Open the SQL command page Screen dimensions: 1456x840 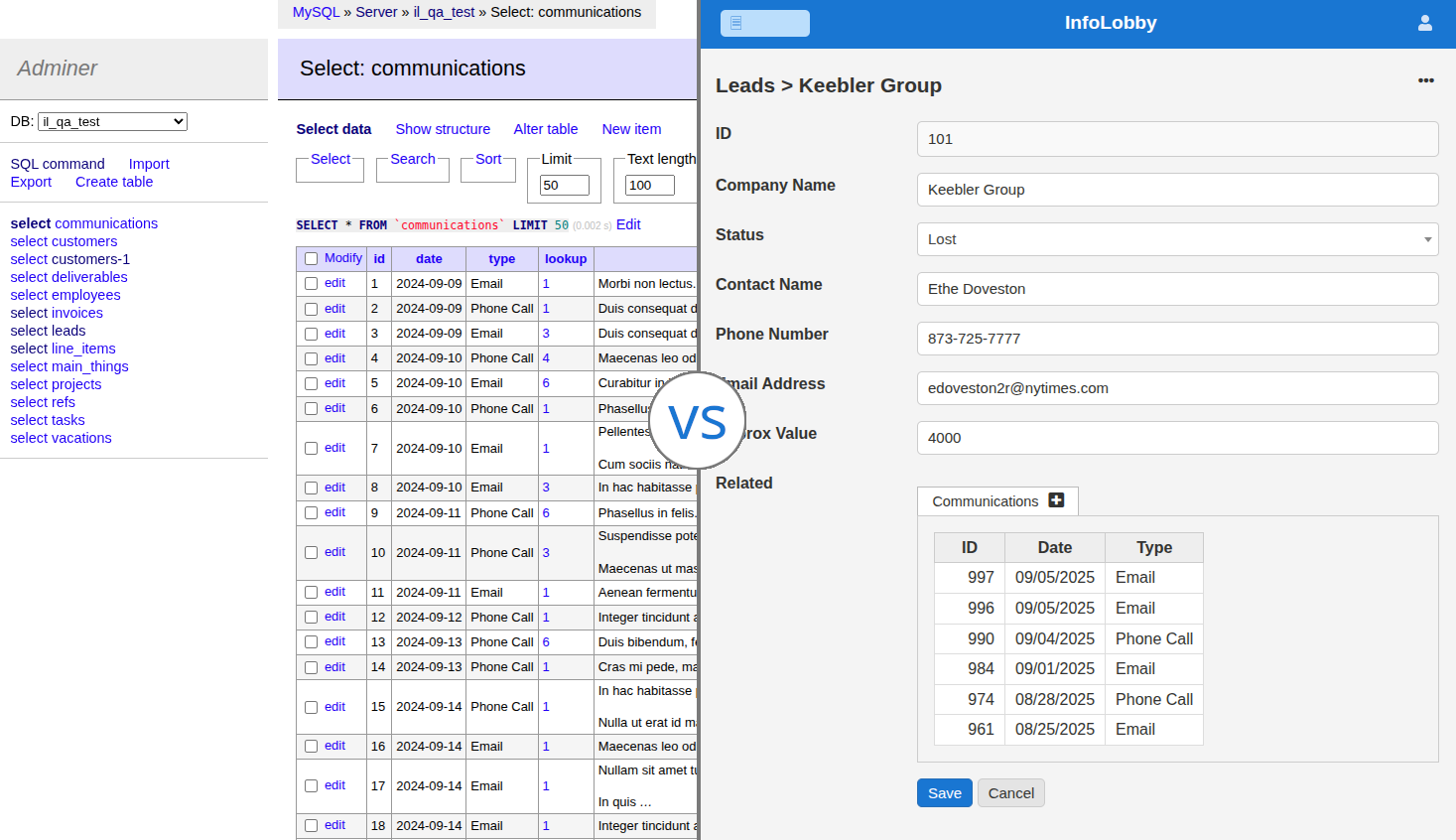click(x=56, y=163)
